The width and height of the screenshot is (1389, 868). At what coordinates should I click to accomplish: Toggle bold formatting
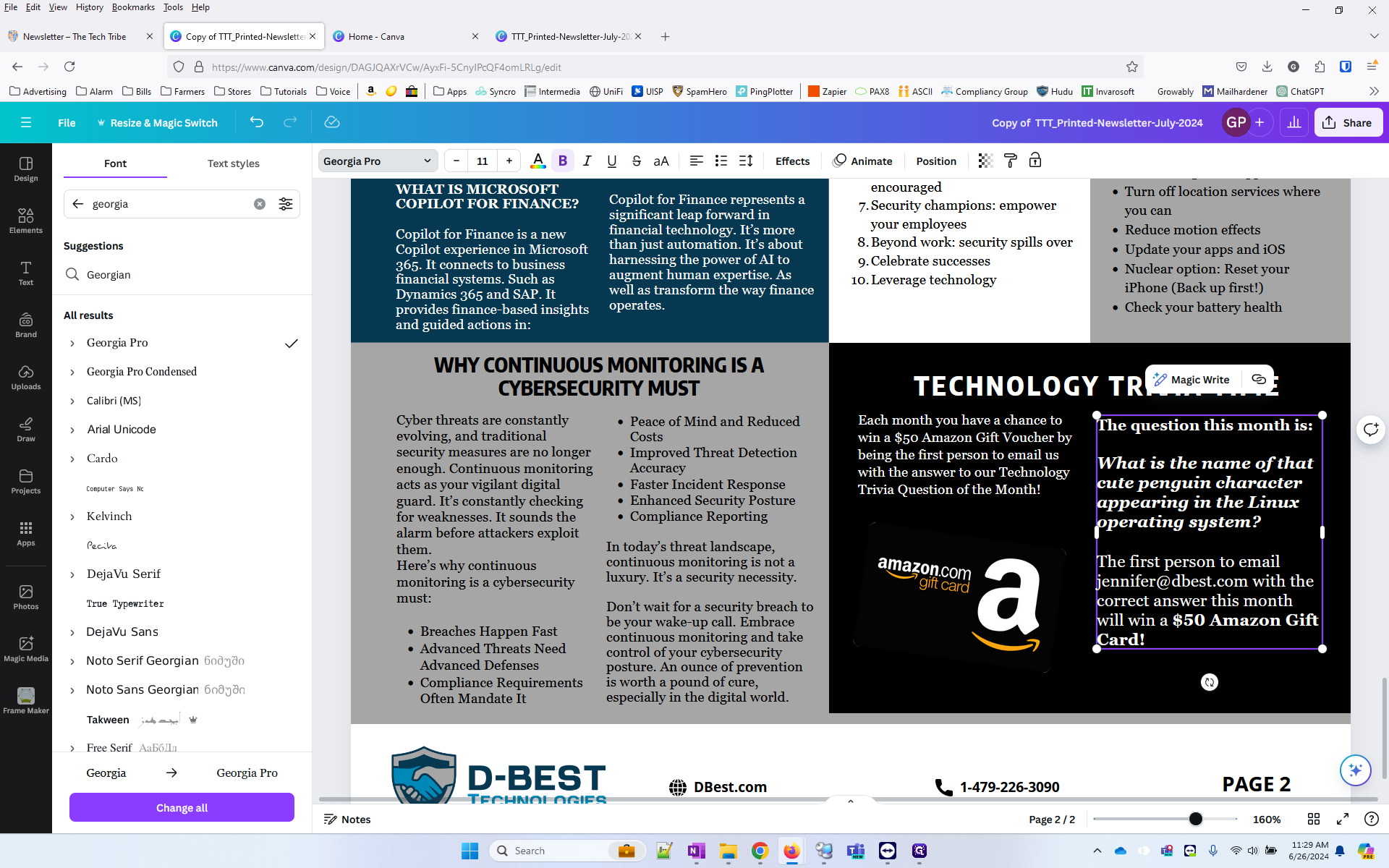[563, 161]
